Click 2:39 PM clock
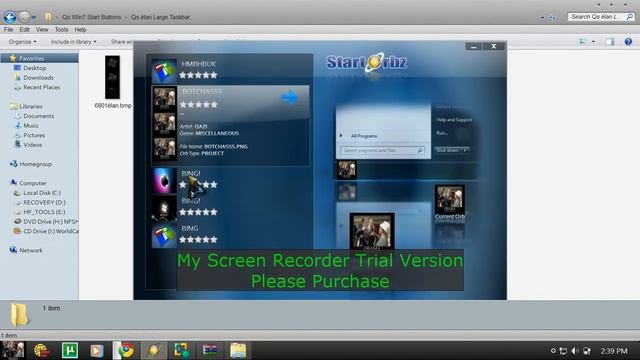Image resolution: width=640 pixels, height=360 pixels. click(614, 351)
